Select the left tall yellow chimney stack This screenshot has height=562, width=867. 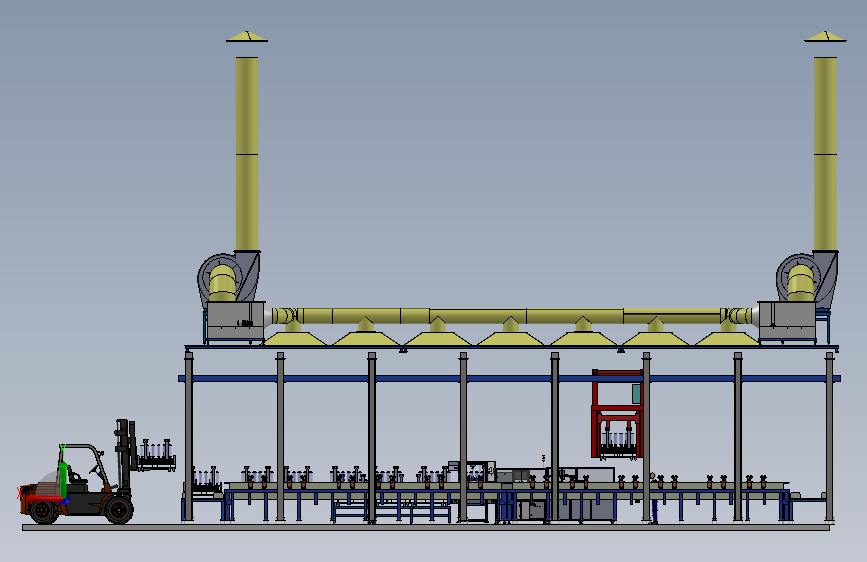point(247,154)
